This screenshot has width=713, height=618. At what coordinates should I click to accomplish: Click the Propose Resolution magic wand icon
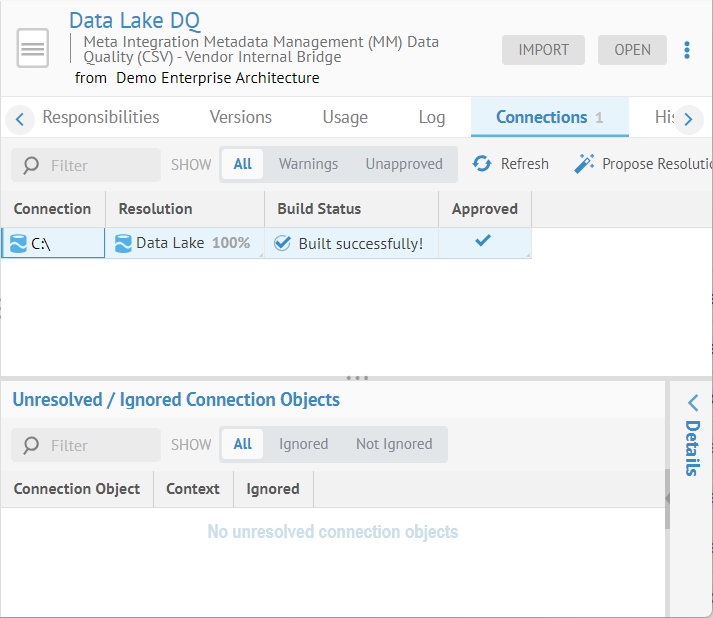click(584, 164)
